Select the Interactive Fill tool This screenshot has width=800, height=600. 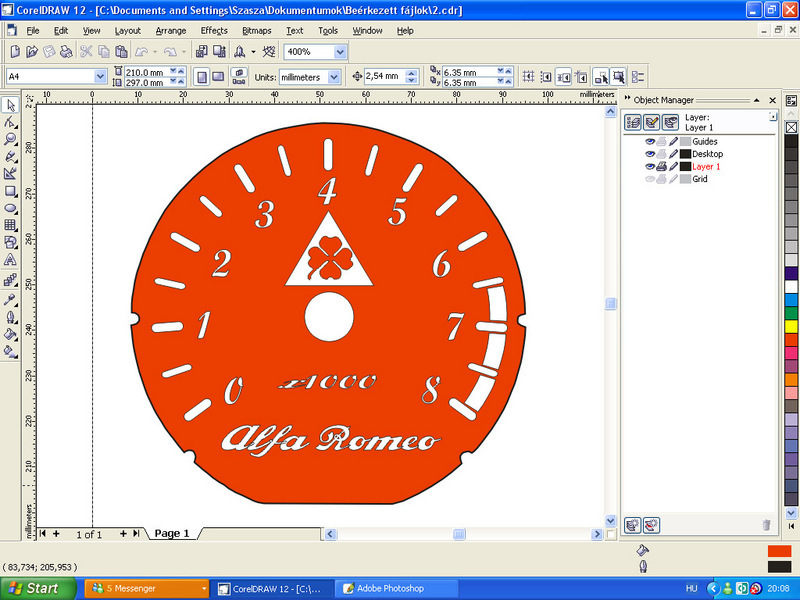click(10, 352)
